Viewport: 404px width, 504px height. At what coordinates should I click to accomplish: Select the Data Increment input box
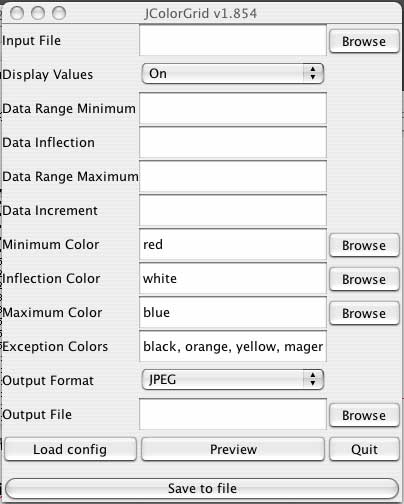pos(233,211)
